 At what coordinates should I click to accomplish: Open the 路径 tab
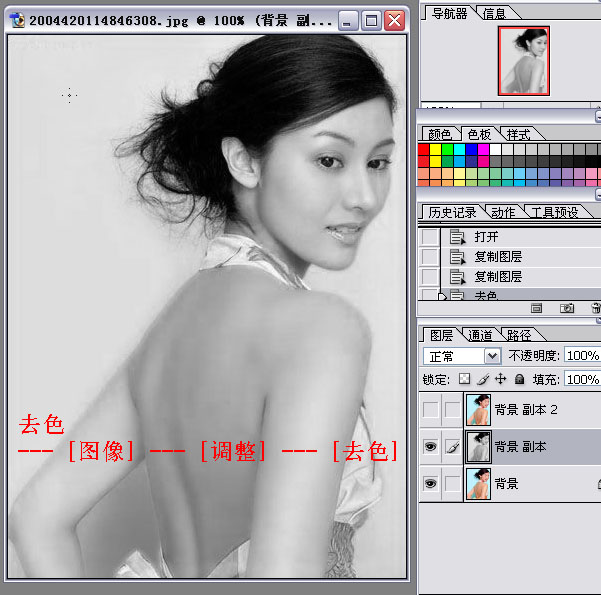[x=519, y=335]
